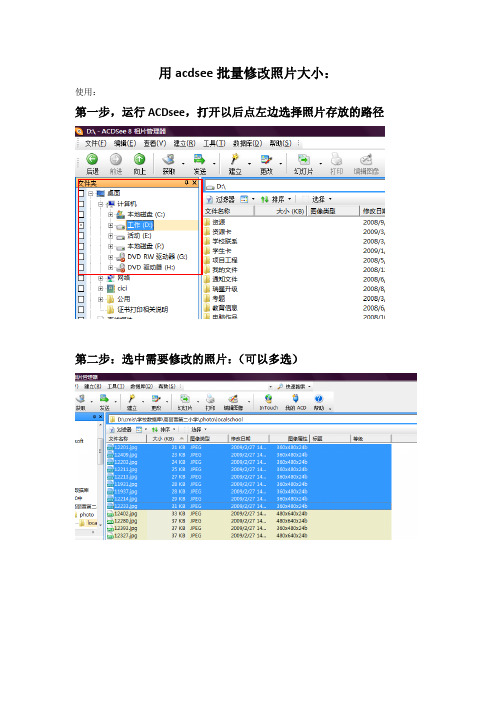Viewport: 496px width, 702px height.
Task: Collapse the 计算机 tree node
Action: pos(100,204)
